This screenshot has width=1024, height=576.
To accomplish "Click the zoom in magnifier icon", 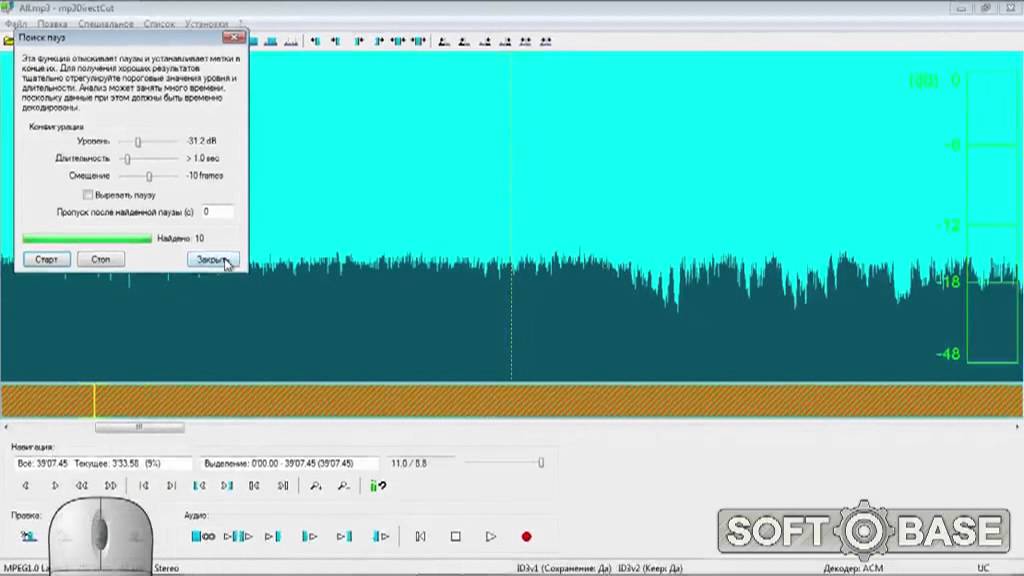I will click(x=316, y=486).
